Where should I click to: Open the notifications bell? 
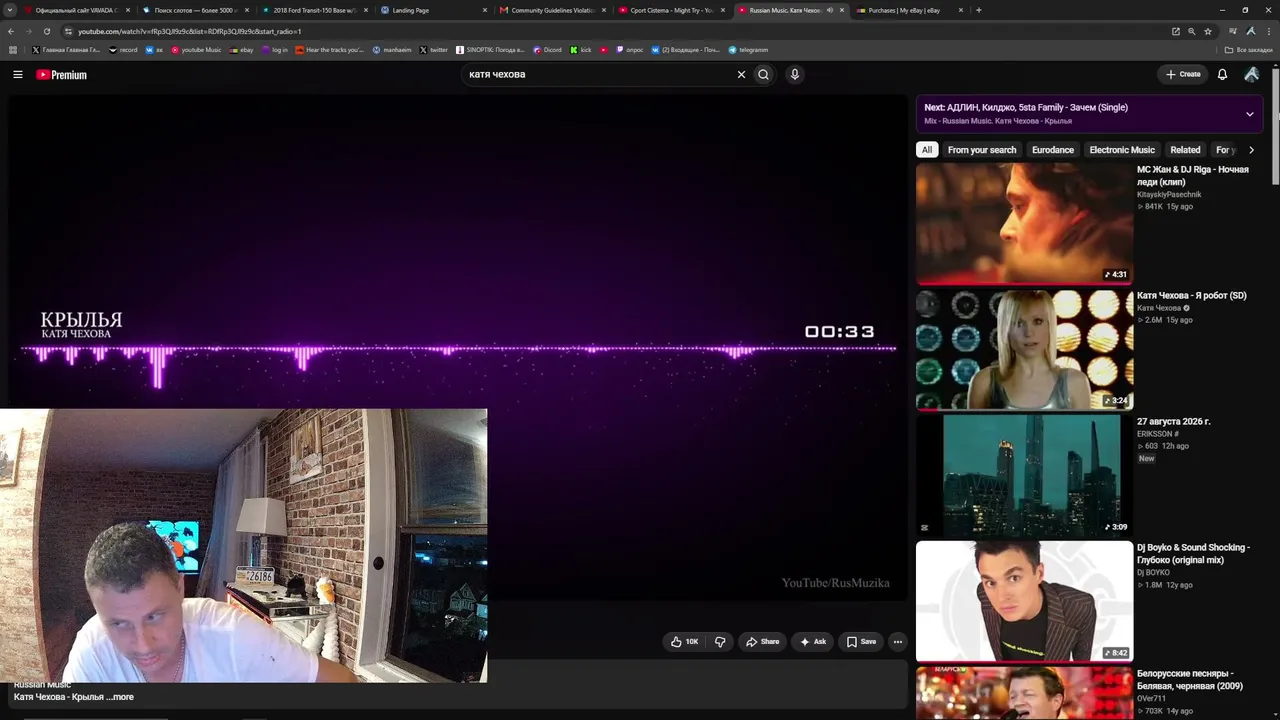tap(1222, 74)
